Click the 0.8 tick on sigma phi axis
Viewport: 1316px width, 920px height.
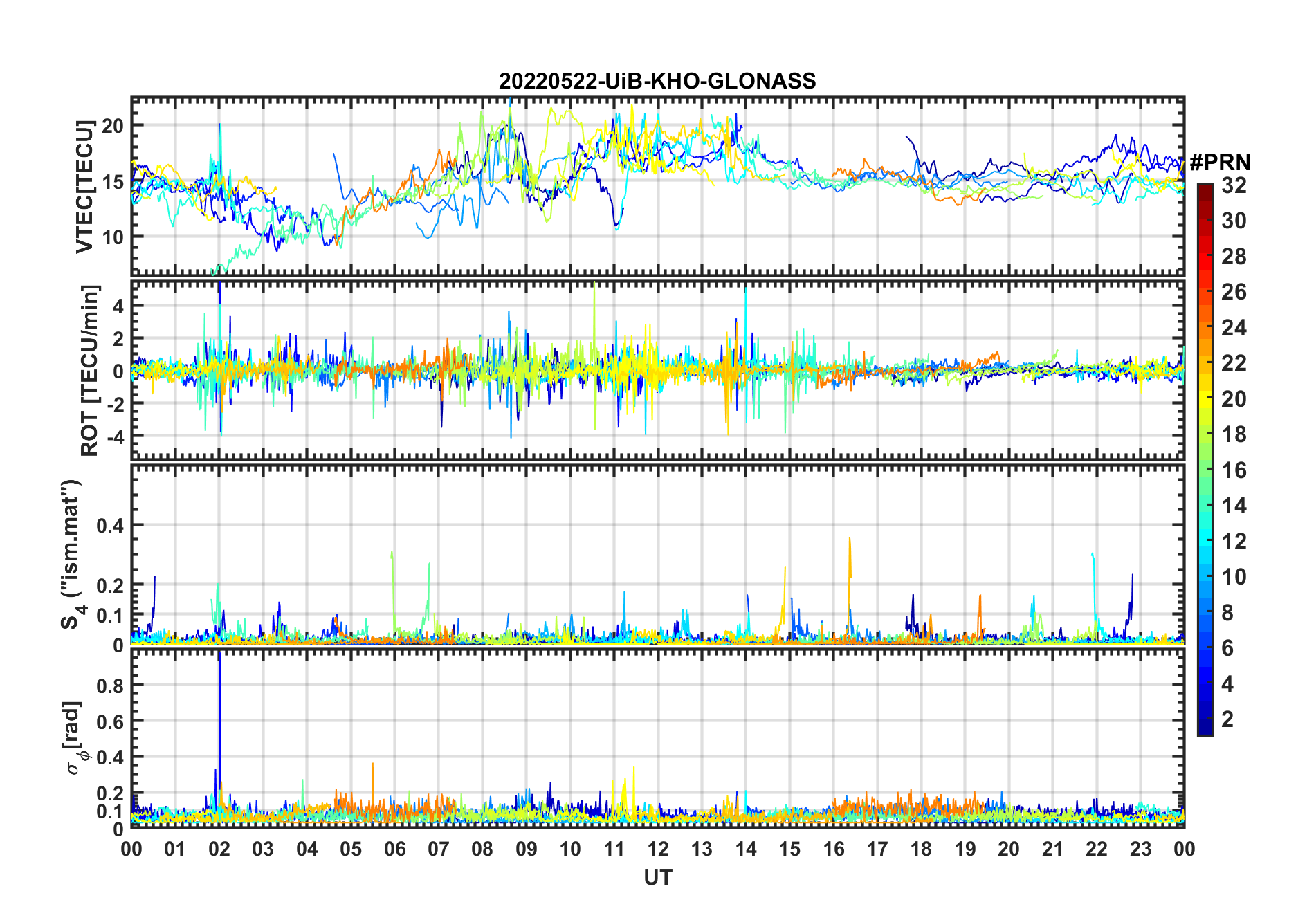(x=109, y=685)
